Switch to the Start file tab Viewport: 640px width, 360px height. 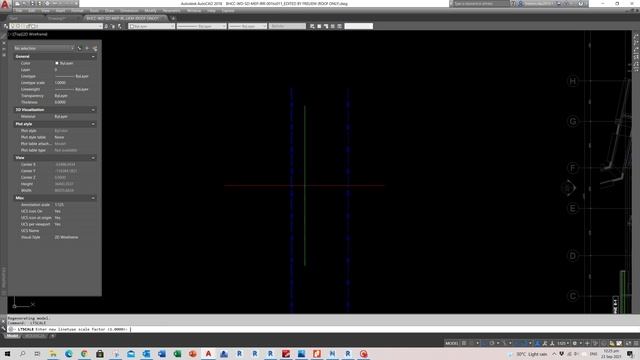[13, 18]
